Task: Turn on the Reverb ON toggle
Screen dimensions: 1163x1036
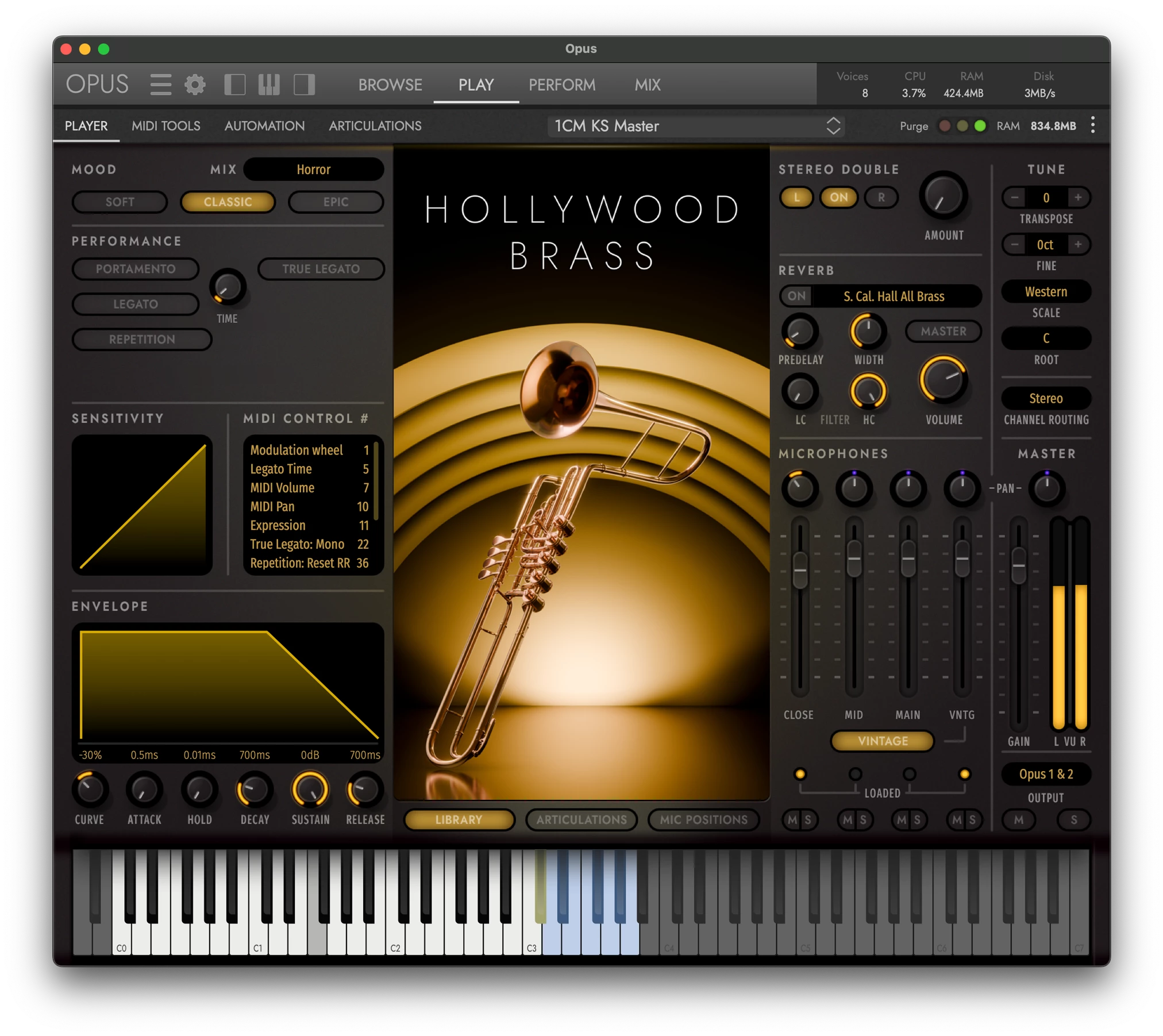Action: pos(796,296)
